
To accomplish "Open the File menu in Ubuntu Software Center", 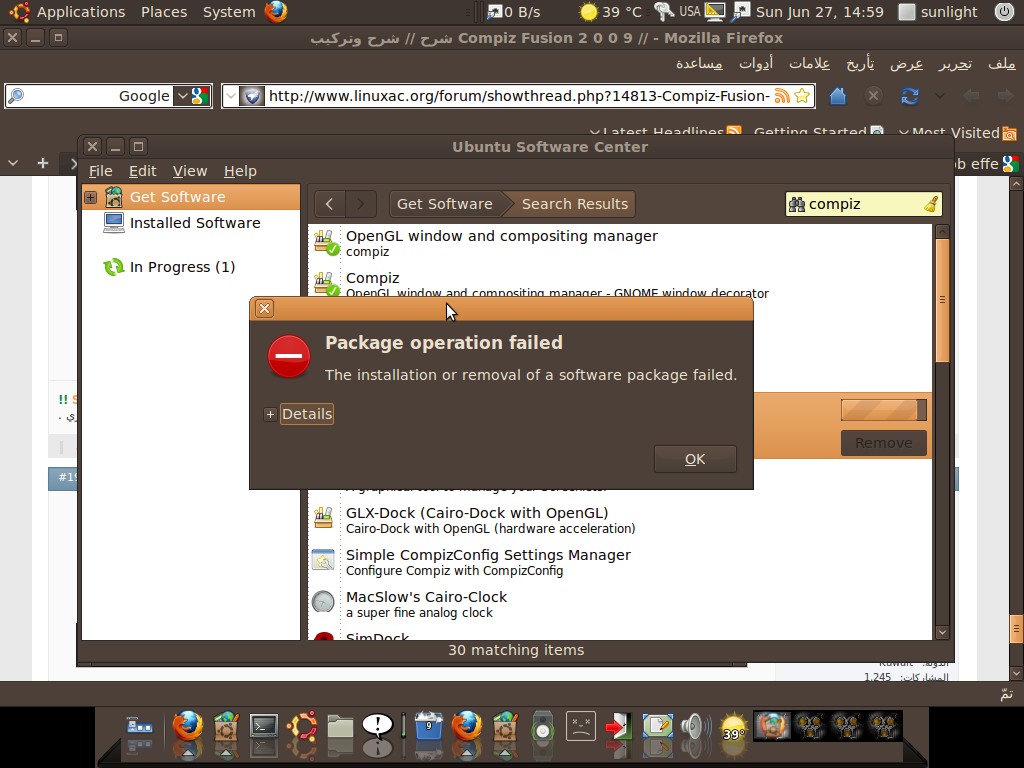I will click(101, 171).
